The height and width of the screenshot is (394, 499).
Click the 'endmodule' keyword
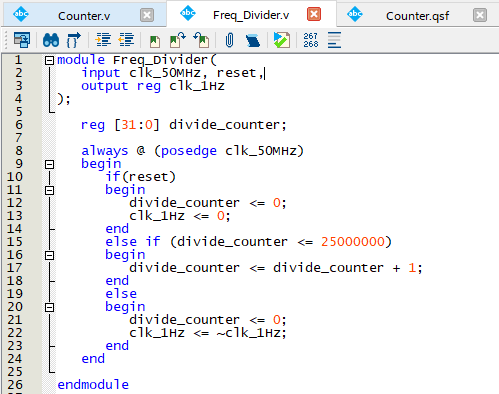tap(93, 385)
